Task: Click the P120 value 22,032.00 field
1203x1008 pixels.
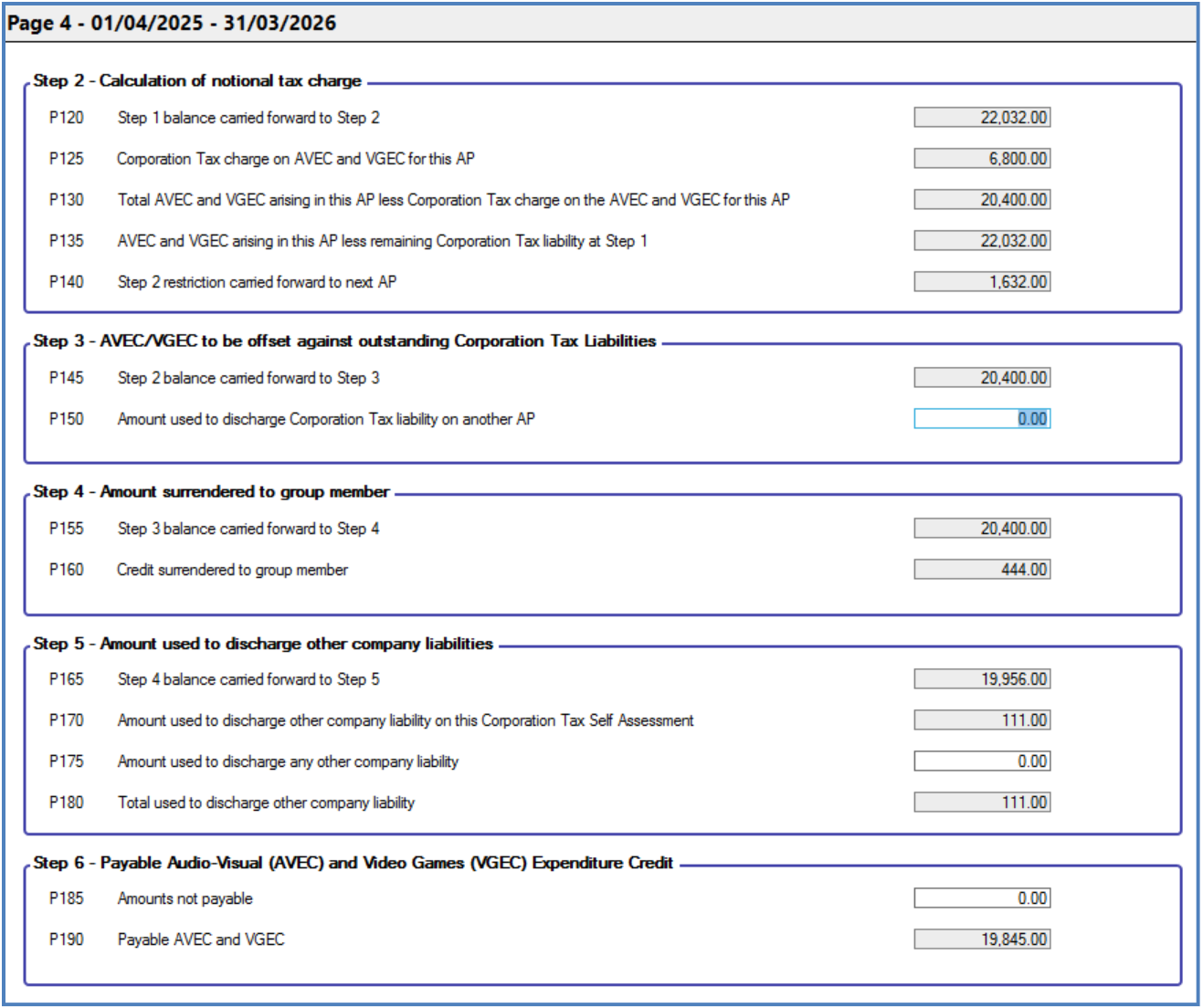Action: [x=982, y=118]
